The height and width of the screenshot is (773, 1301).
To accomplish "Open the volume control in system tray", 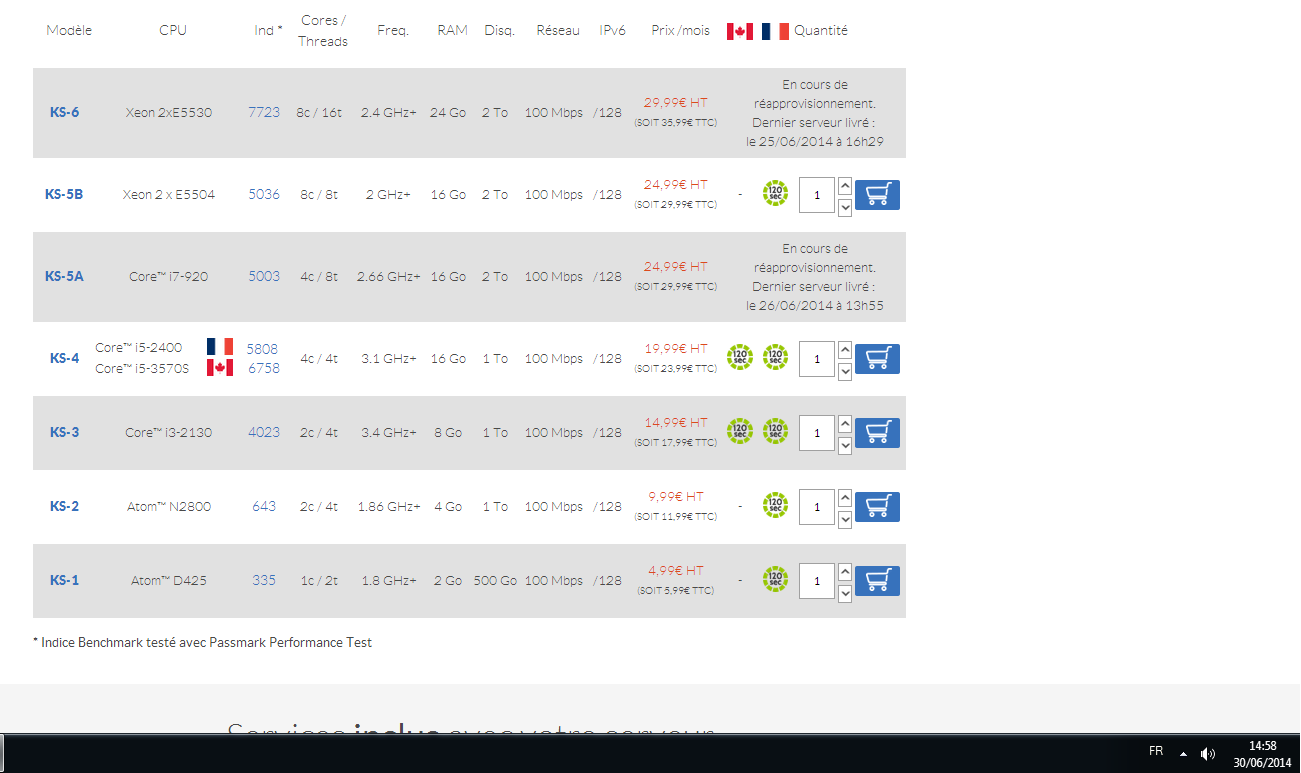I will (1208, 753).
